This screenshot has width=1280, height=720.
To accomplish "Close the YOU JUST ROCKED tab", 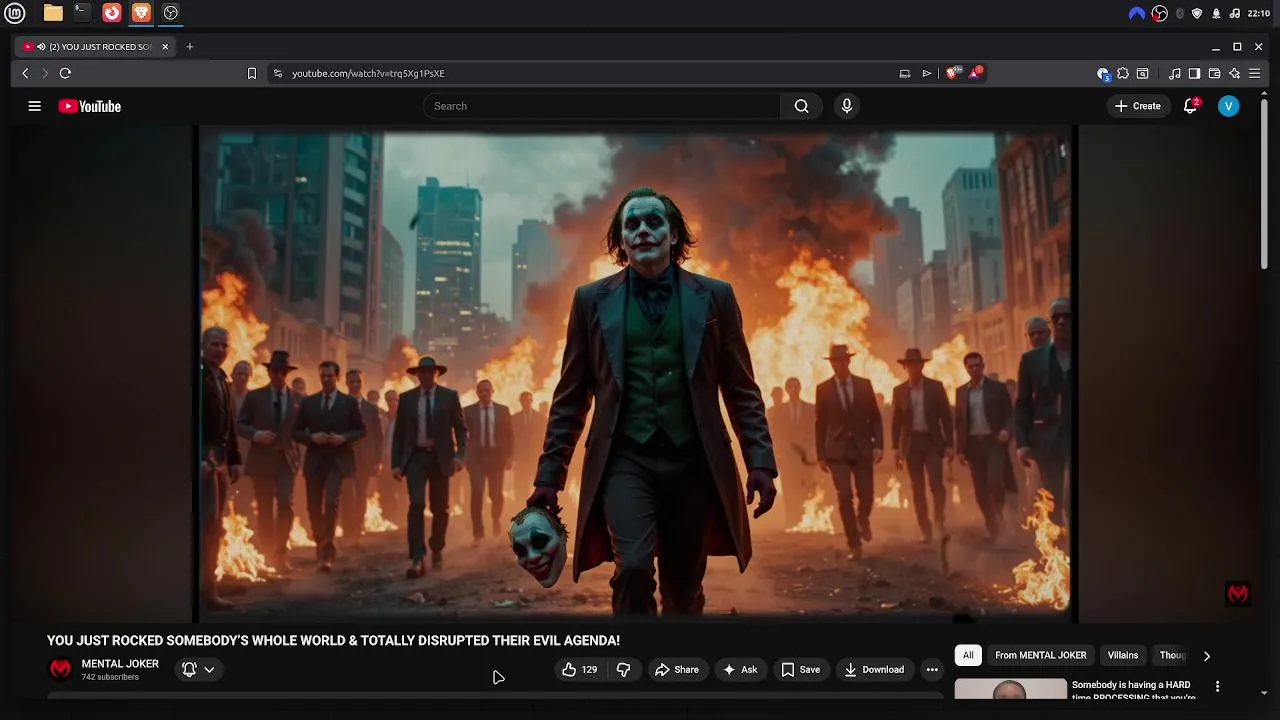I will (165, 47).
